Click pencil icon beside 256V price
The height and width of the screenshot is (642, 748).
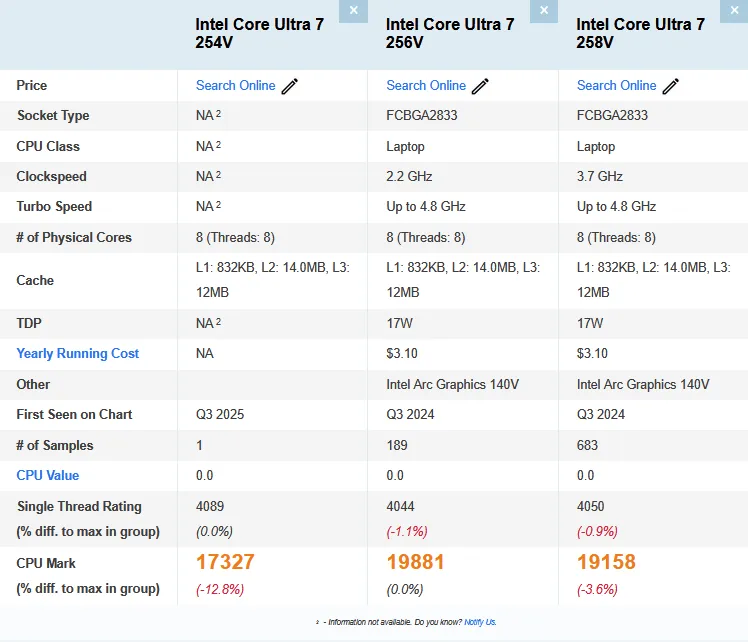point(480,86)
